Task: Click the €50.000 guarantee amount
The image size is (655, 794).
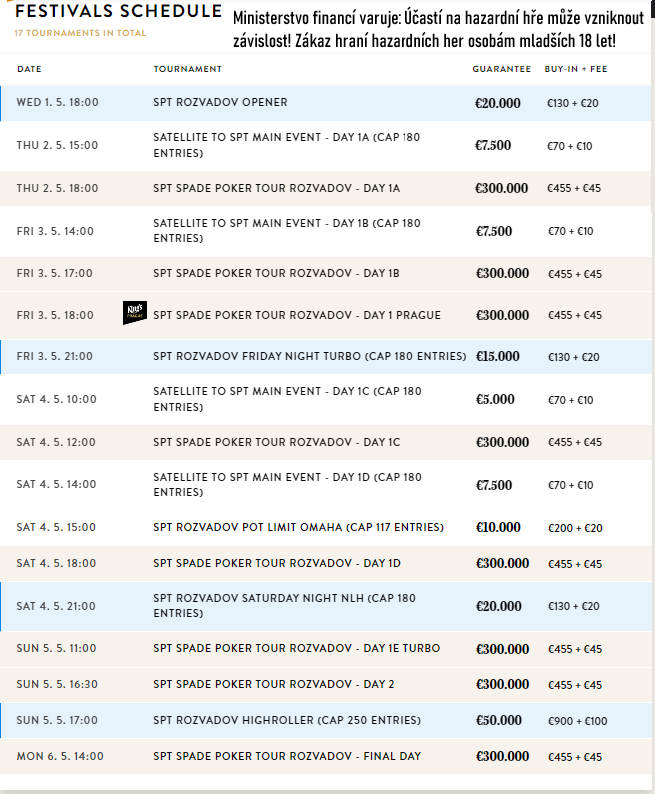Action: [x=498, y=720]
